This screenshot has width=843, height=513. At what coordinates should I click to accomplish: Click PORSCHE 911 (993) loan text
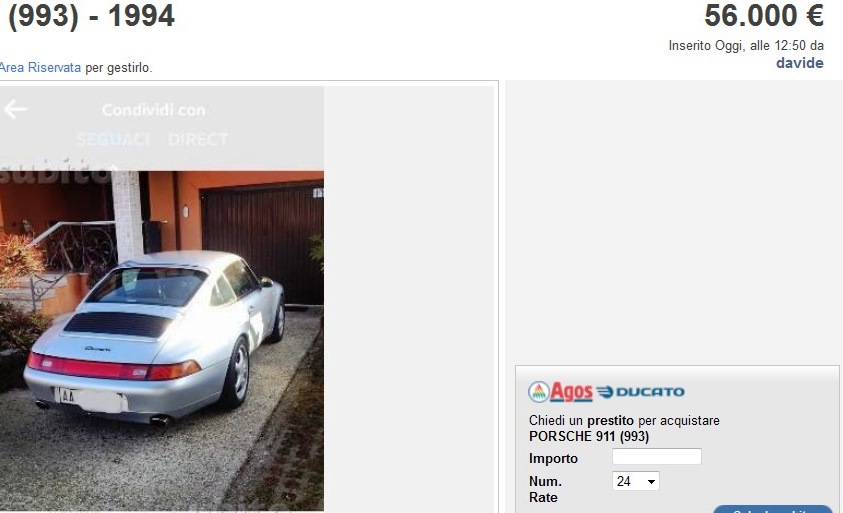(589, 436)
